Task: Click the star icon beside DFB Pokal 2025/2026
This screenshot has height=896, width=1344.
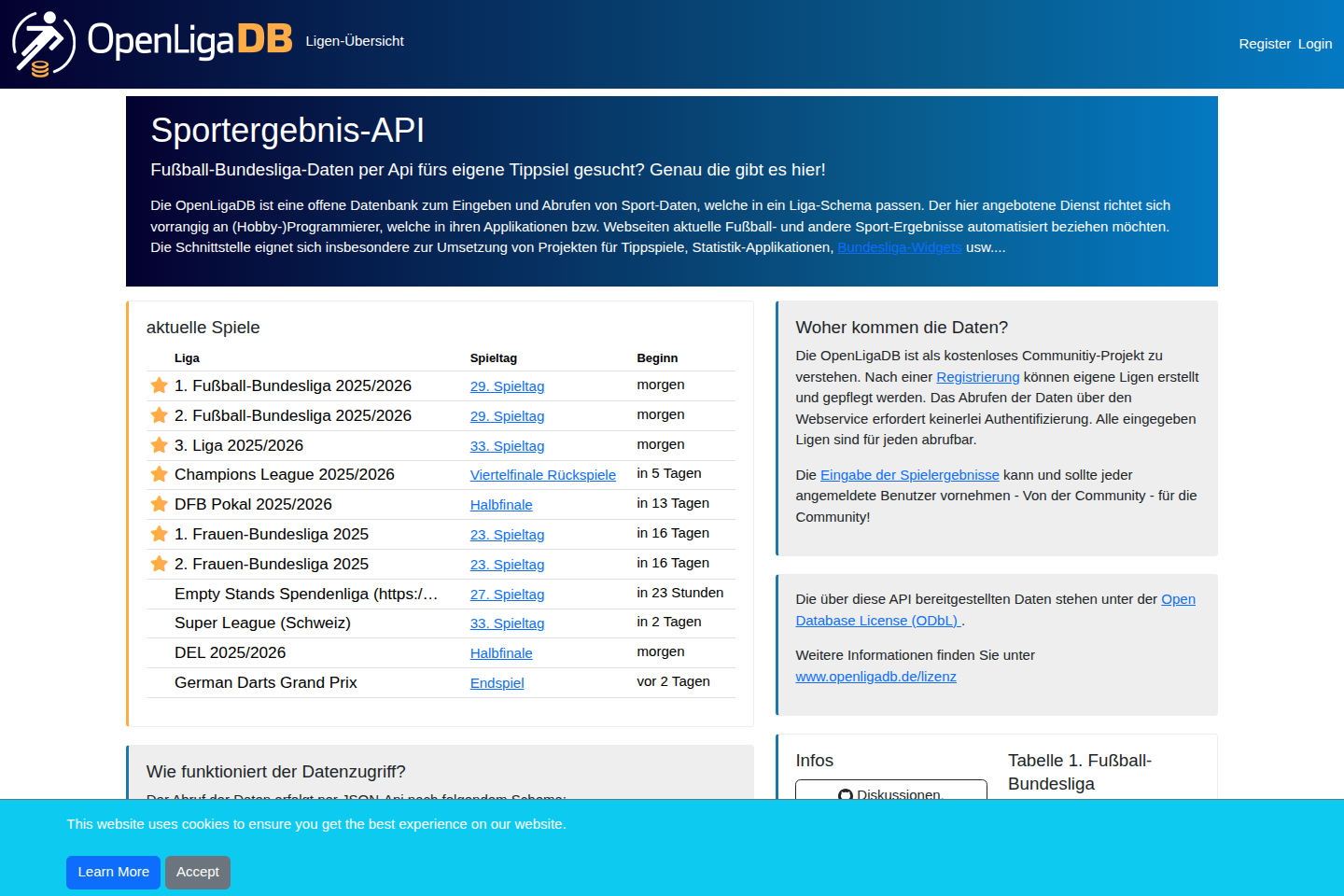Action: click(158, 504)
